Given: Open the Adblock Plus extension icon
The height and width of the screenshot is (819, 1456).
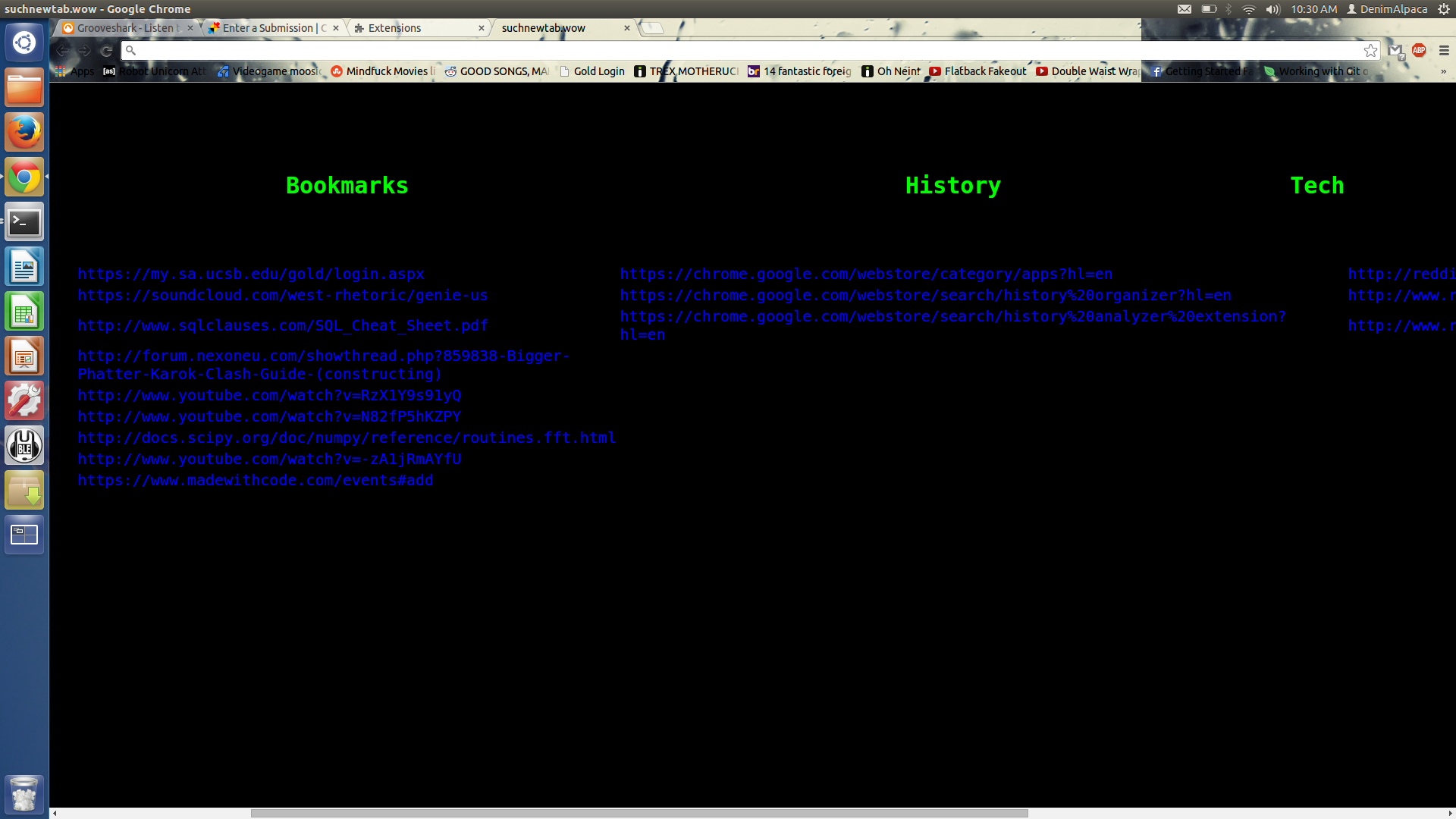Looking at the screenshot, I should (1419, 50).
